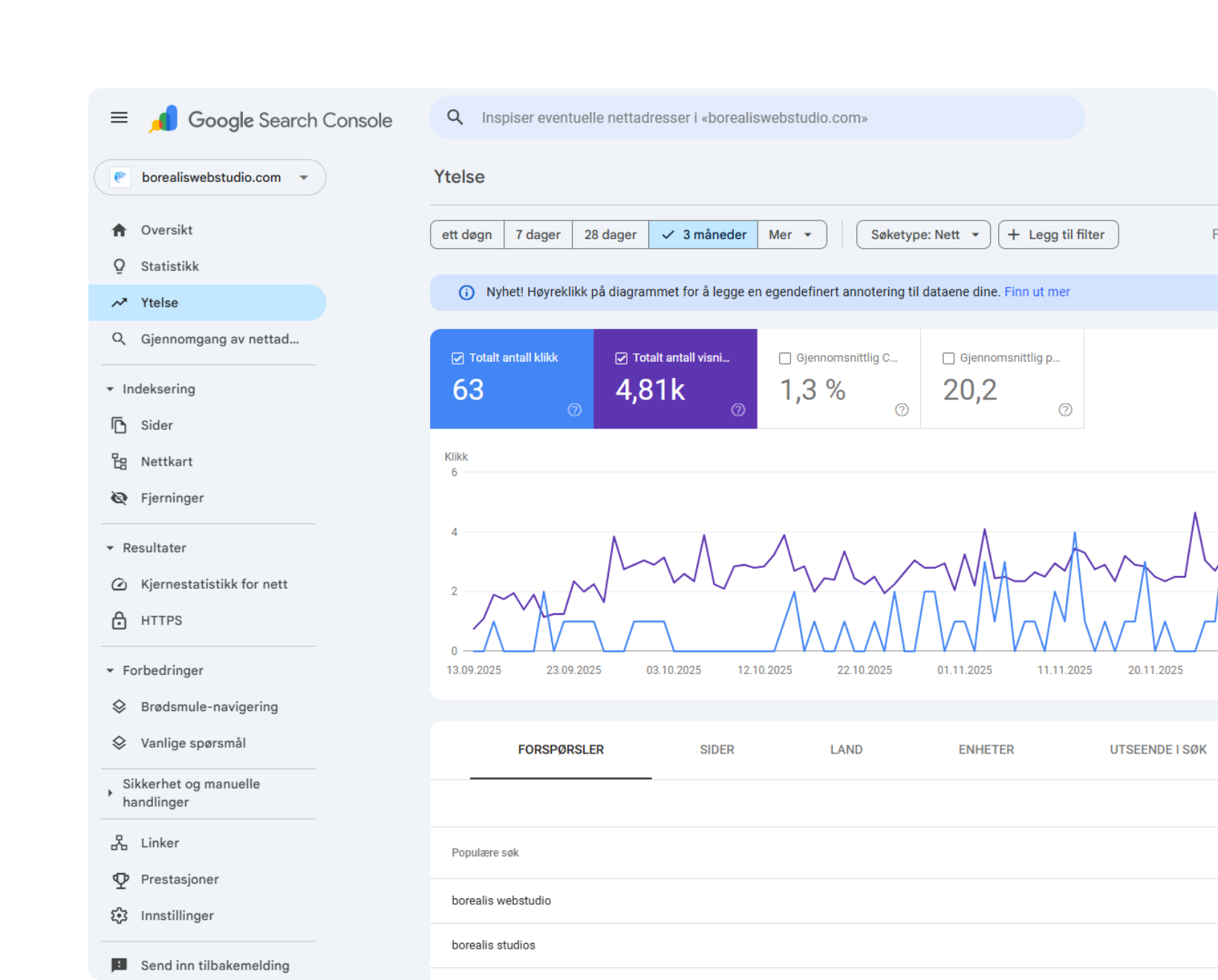Switch to the UTSEENDE I SØK tab
This screenshot has width=1218, height=980.
[1158, 750]
